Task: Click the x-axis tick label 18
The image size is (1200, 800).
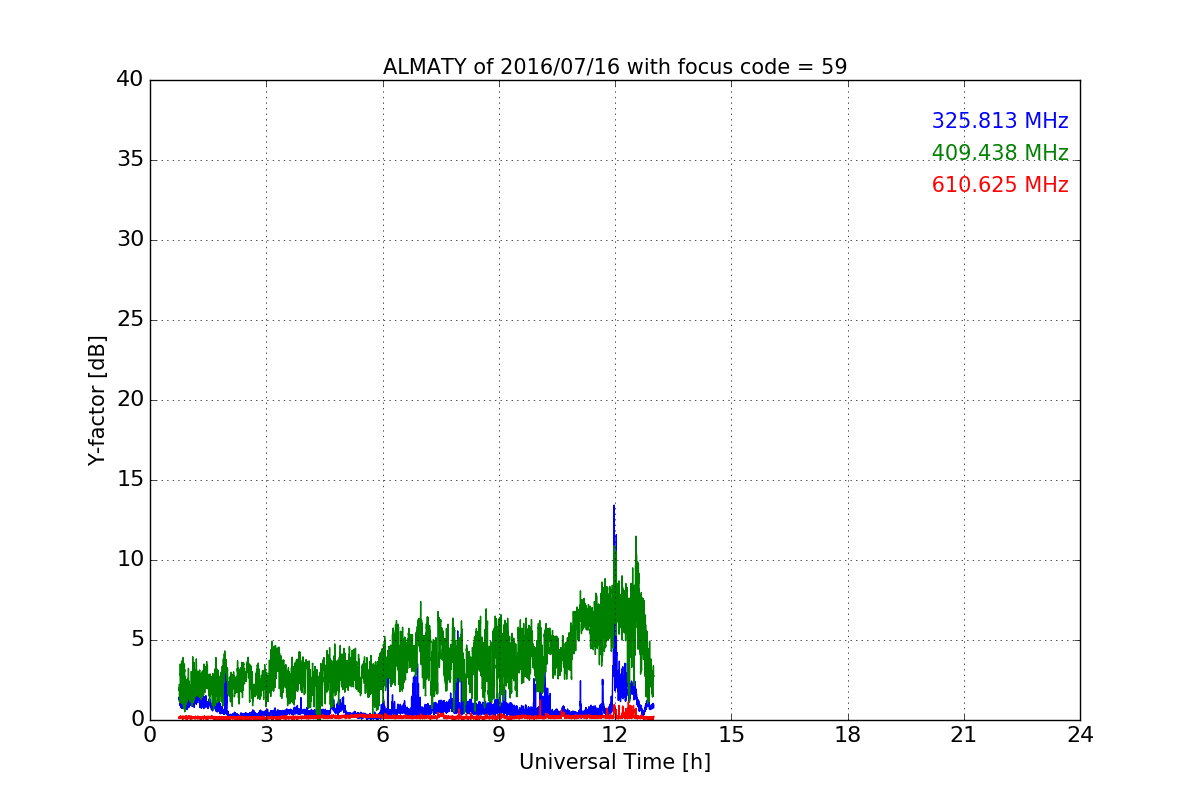Action: 848,735
